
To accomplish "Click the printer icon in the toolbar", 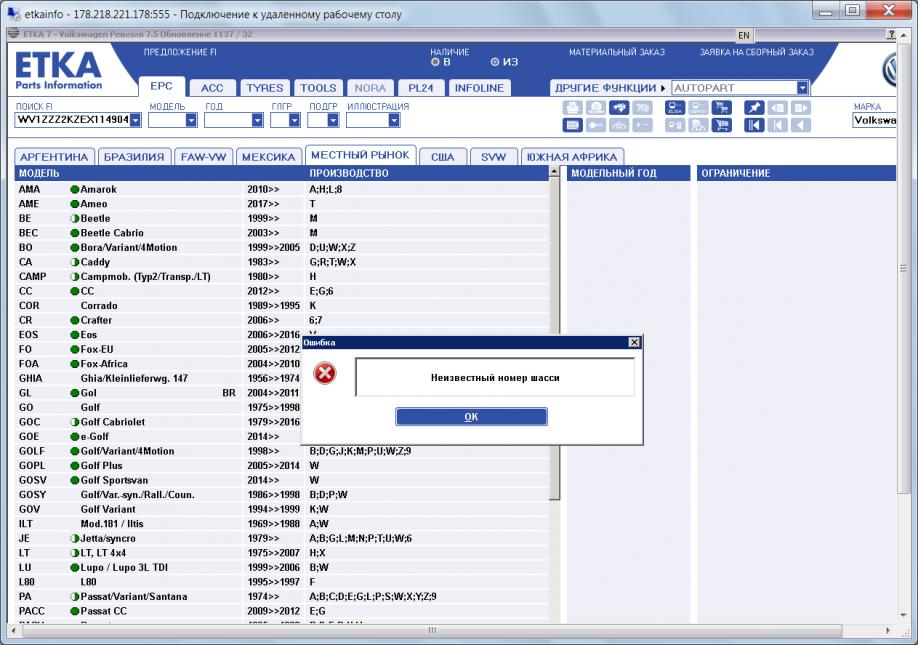I will pos(573,108).
